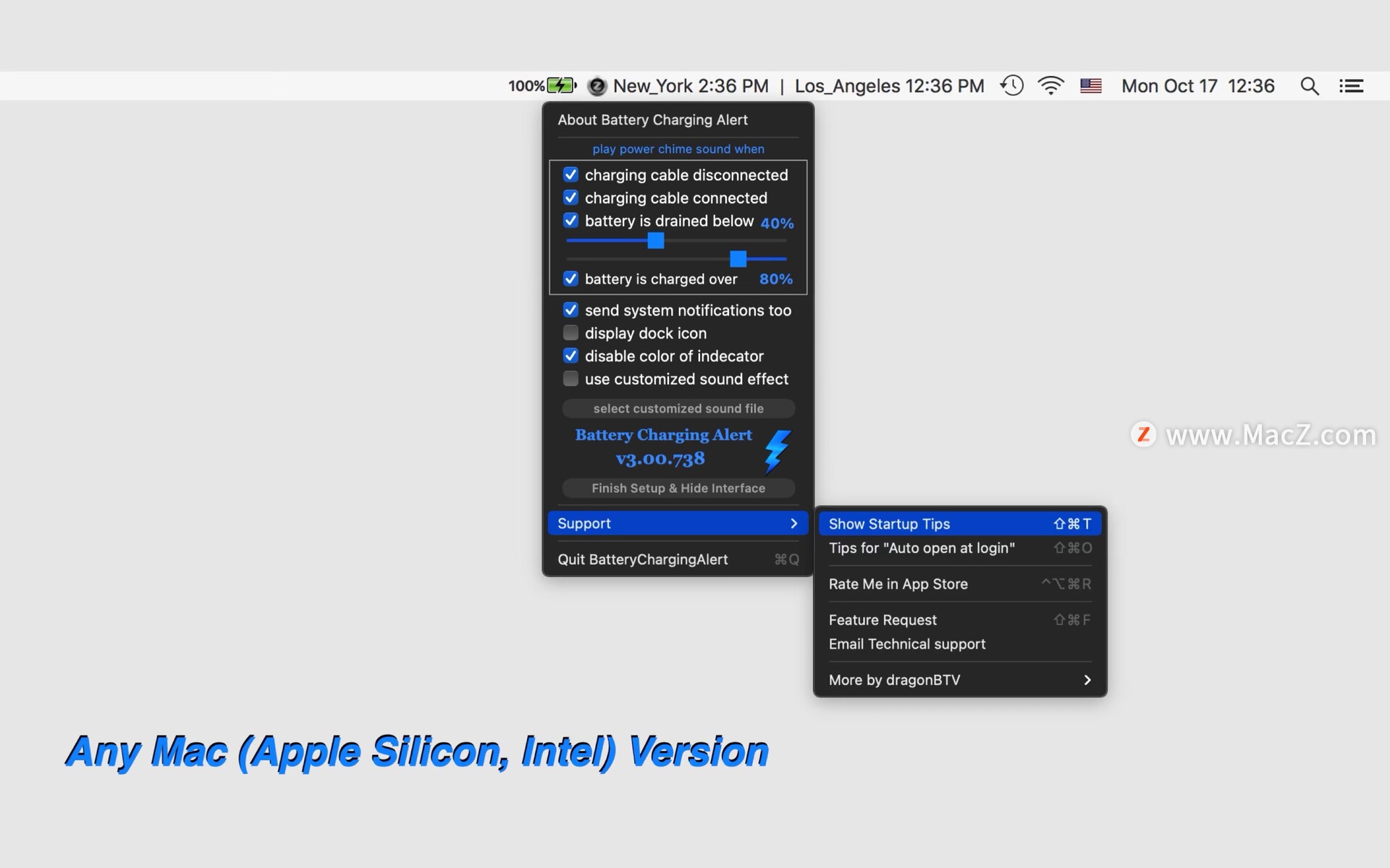
Task: Enable display dock icon checkbox
Action: (x=570, y=333)
